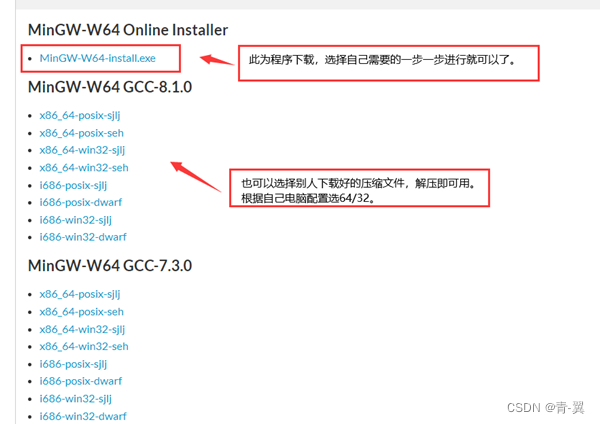Click i686-win32-sjlj under GCC-7.3.0

(75, 399)
